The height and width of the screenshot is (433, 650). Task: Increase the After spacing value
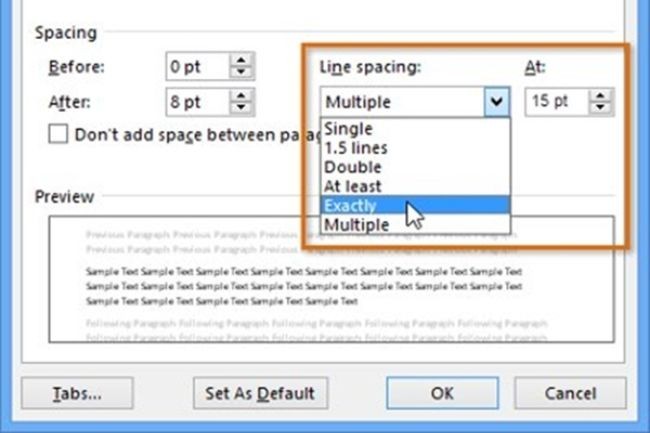tap(241, 96)
